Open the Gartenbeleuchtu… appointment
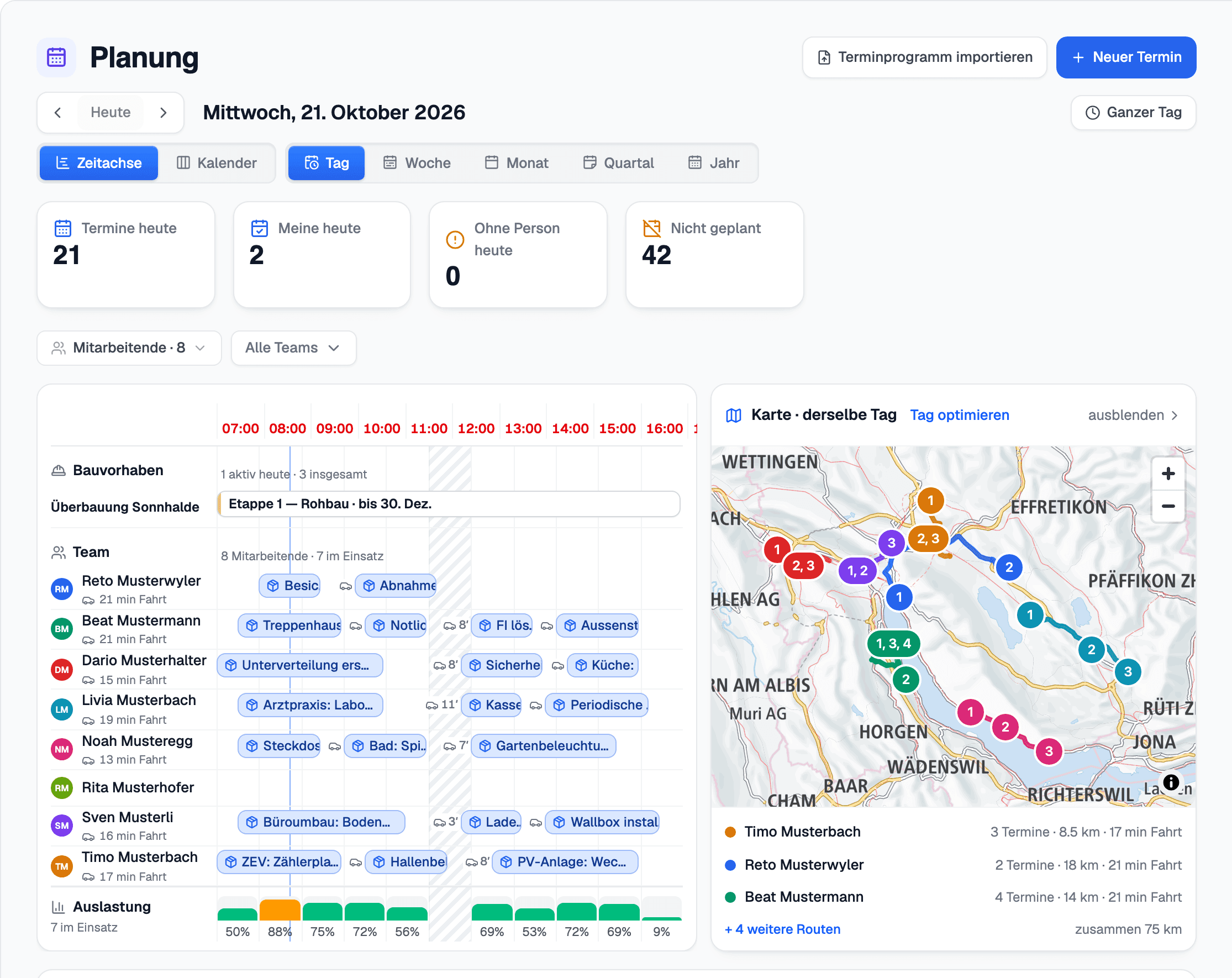 tap(544, 746)
